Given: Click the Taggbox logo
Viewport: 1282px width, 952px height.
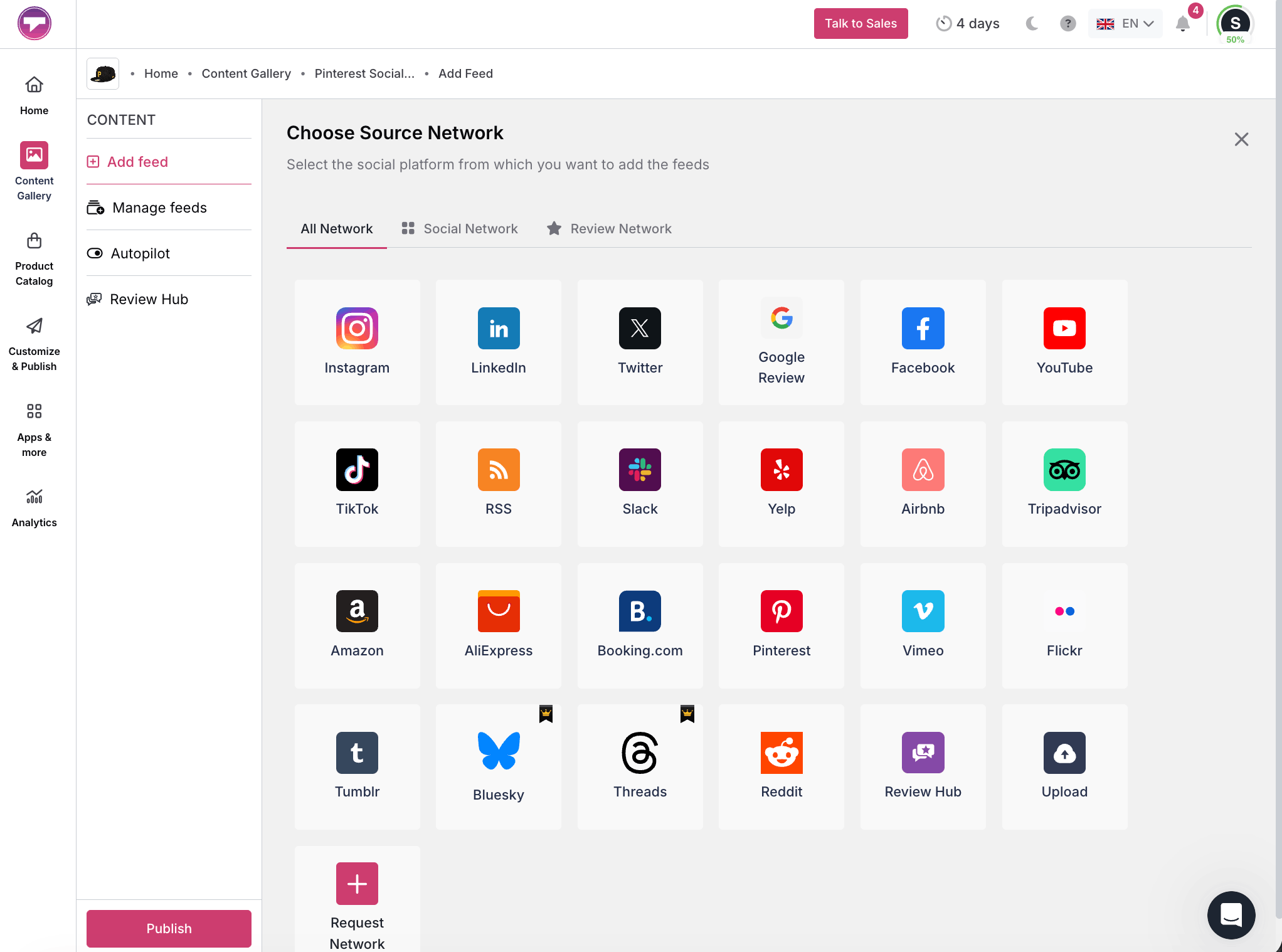Looking at the screenshot, I should (34, 24).
